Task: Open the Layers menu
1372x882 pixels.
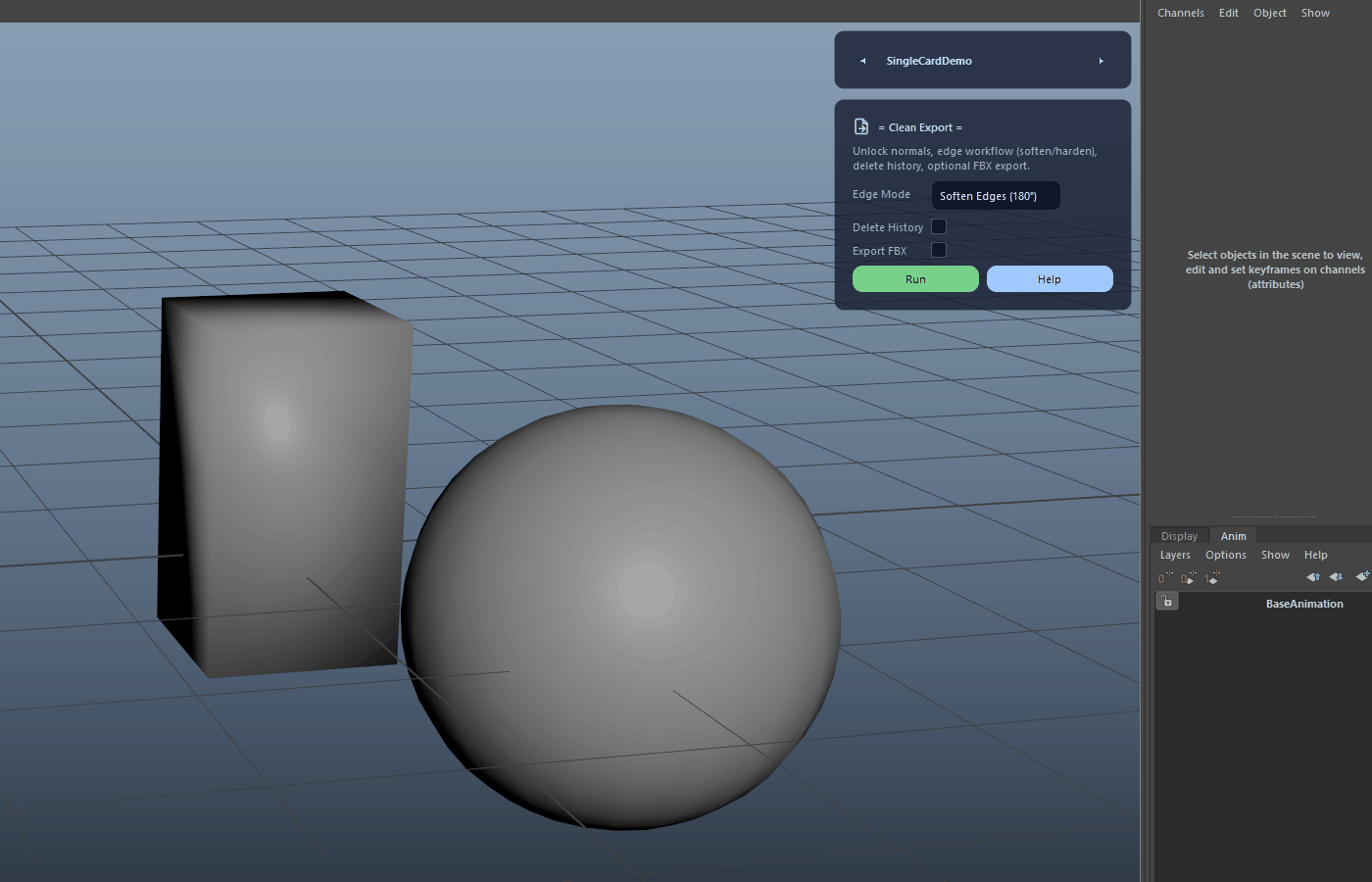Action: [x=1175, y=555]
